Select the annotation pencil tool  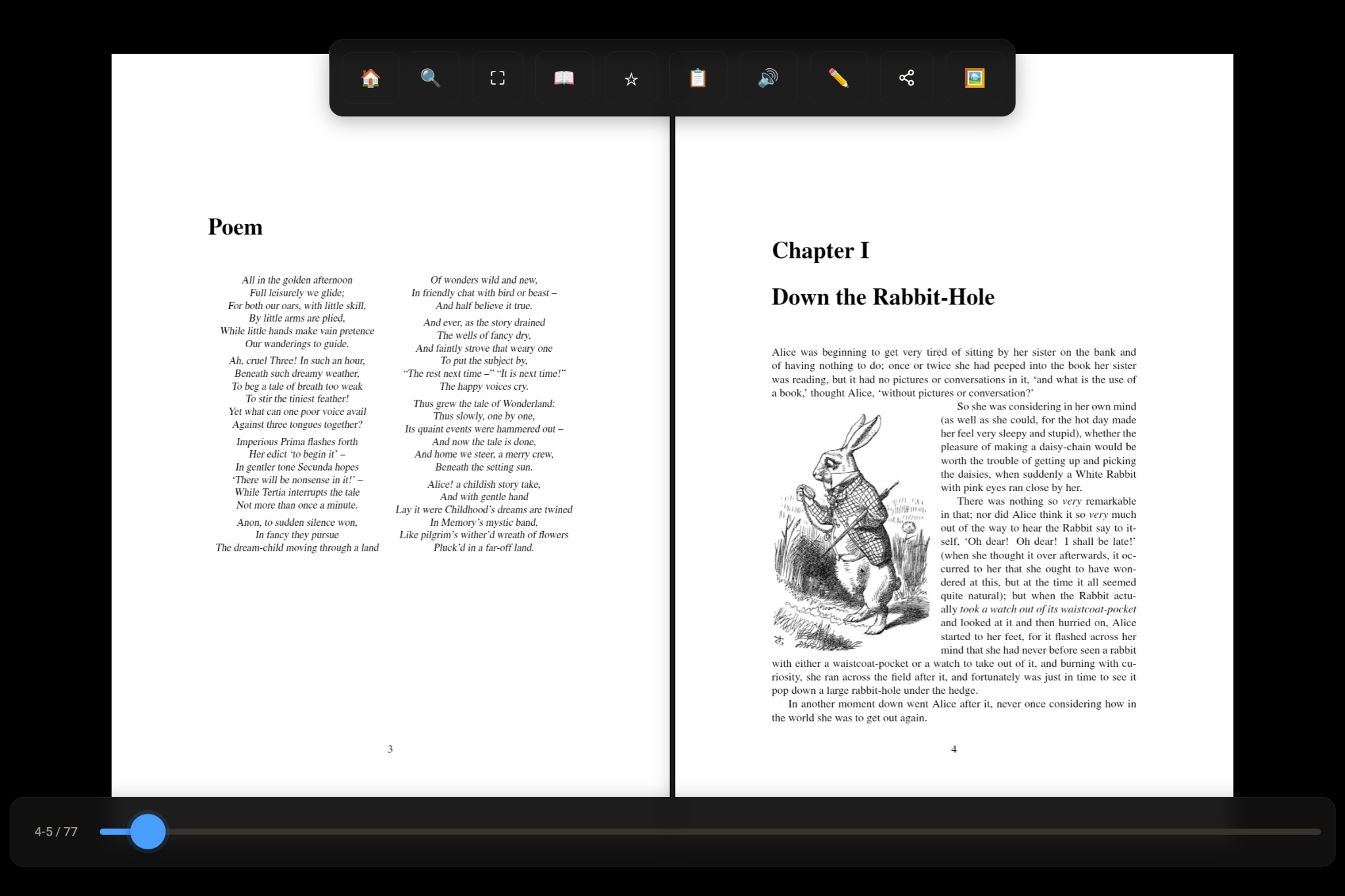pos(839,78)
